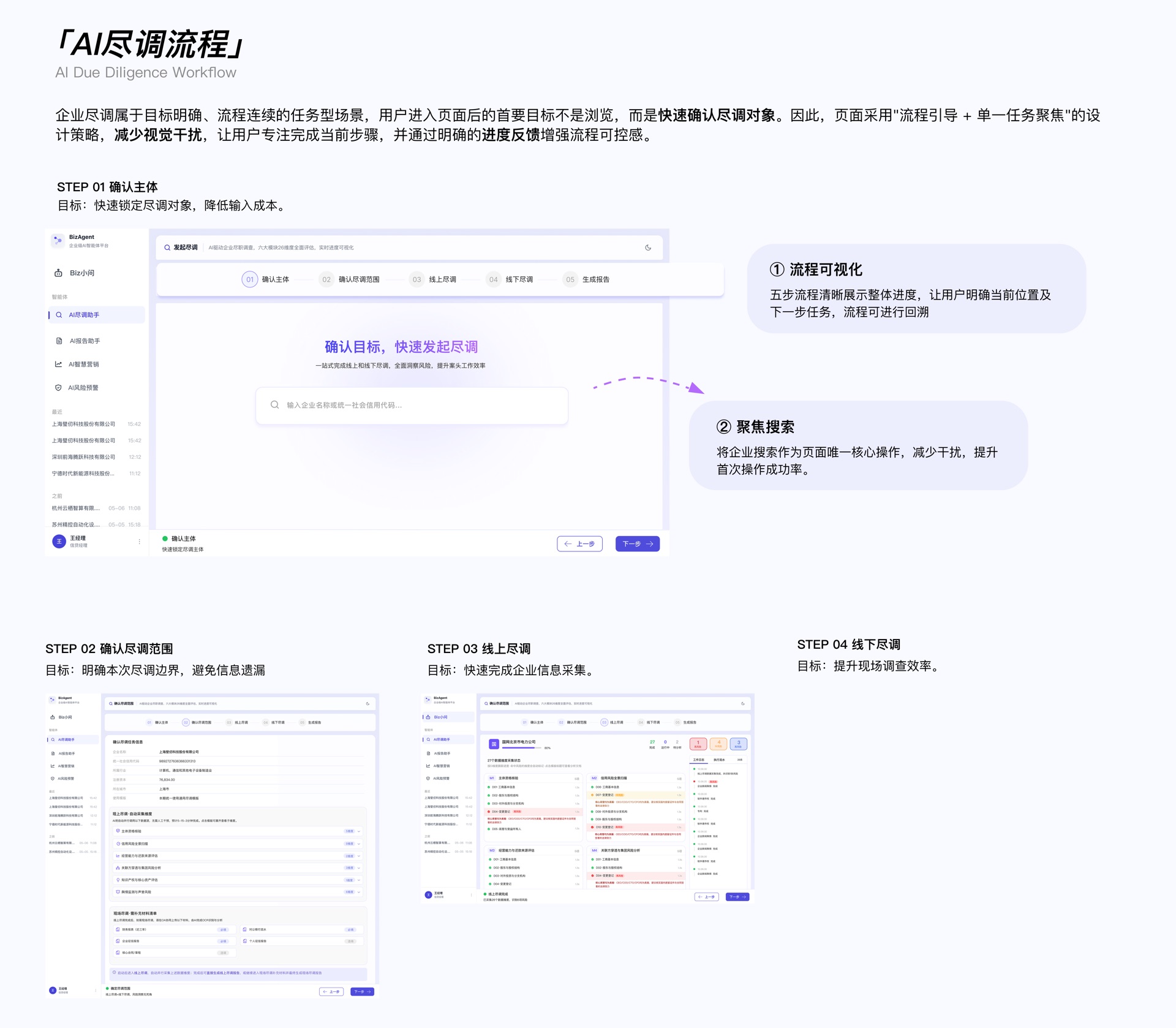Click the magnifier icon inside the search box
Viewport: 1176px width, 1028px height.
pyautogui.click(x=275, y=405)
